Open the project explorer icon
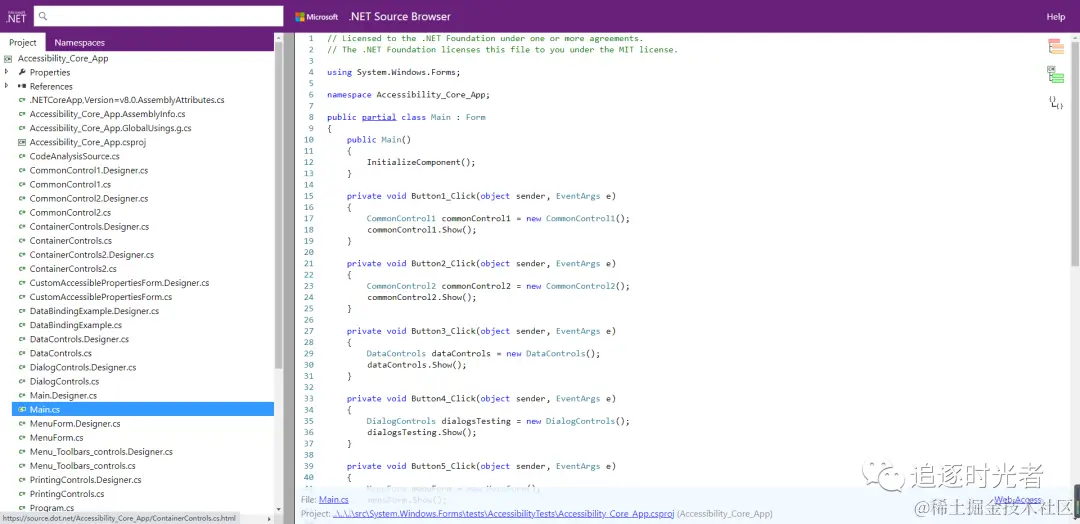 click(x=1055, y=74)
